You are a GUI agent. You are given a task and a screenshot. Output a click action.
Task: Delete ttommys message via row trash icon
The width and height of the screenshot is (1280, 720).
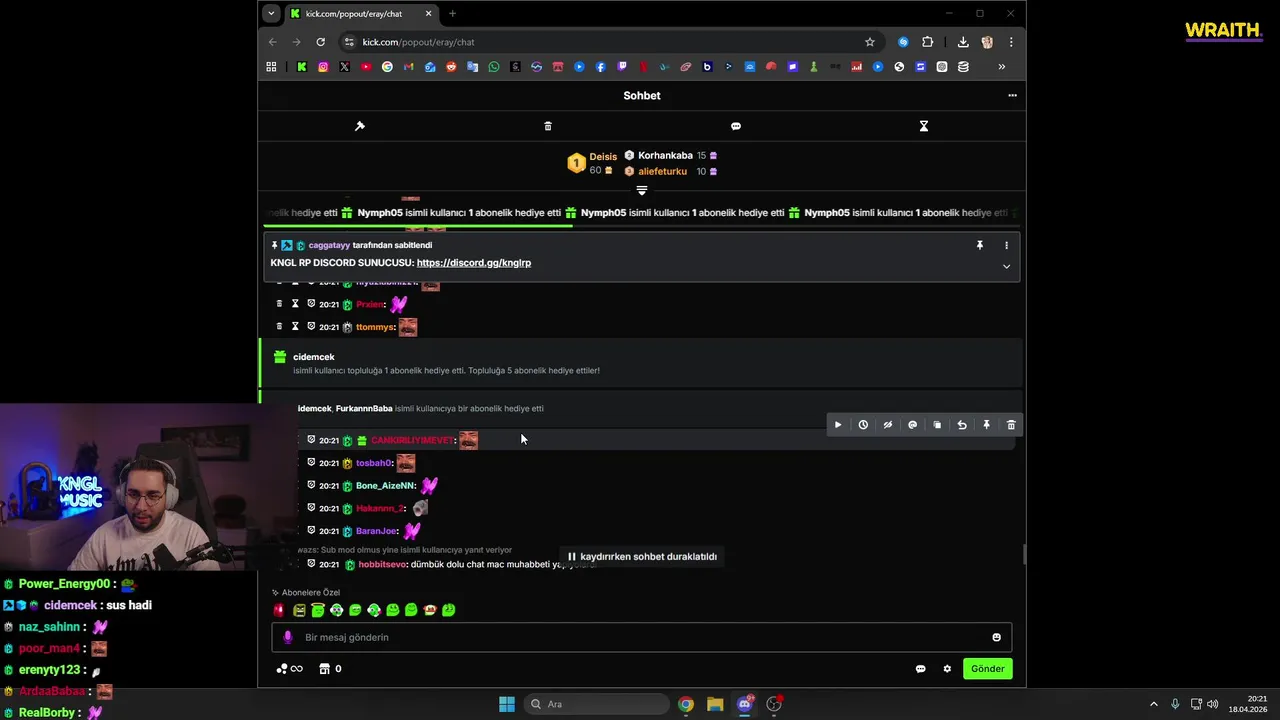[279, 327]
